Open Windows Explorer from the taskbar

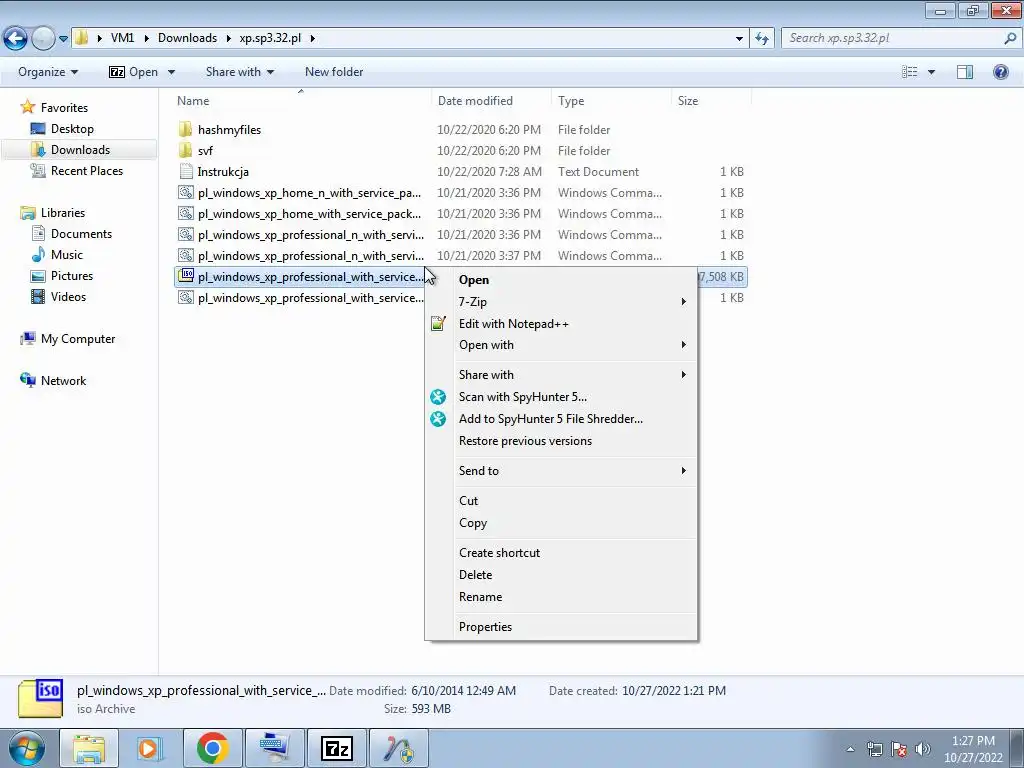tap(88, 748)
